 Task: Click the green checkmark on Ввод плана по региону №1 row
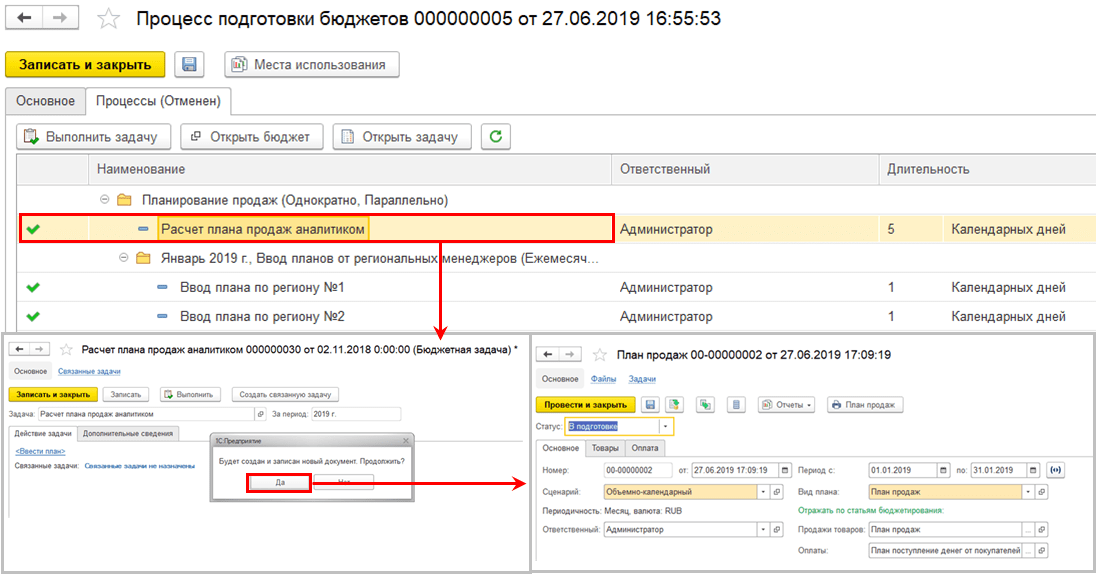tap(33, 287)
